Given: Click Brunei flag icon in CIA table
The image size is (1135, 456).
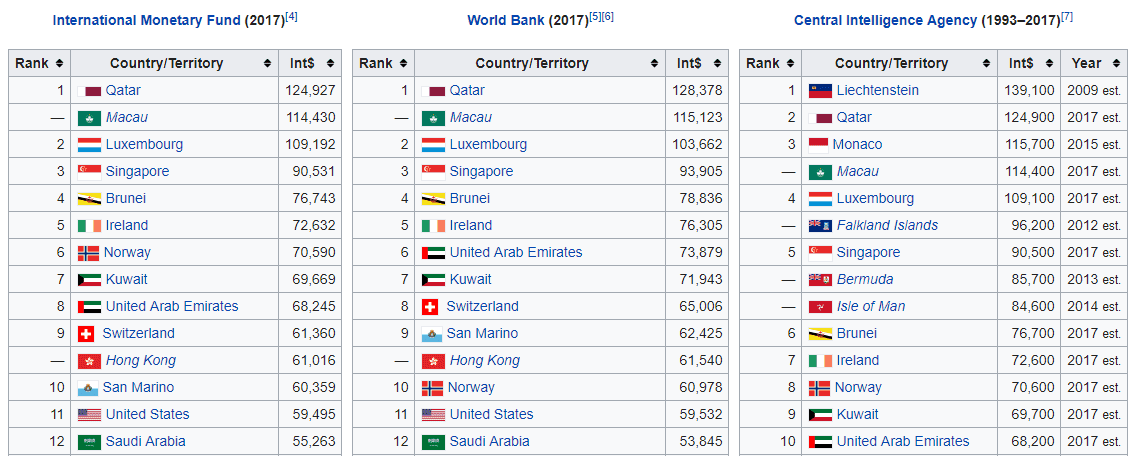Looking at the screenshot, I should (x=820, y=334).
